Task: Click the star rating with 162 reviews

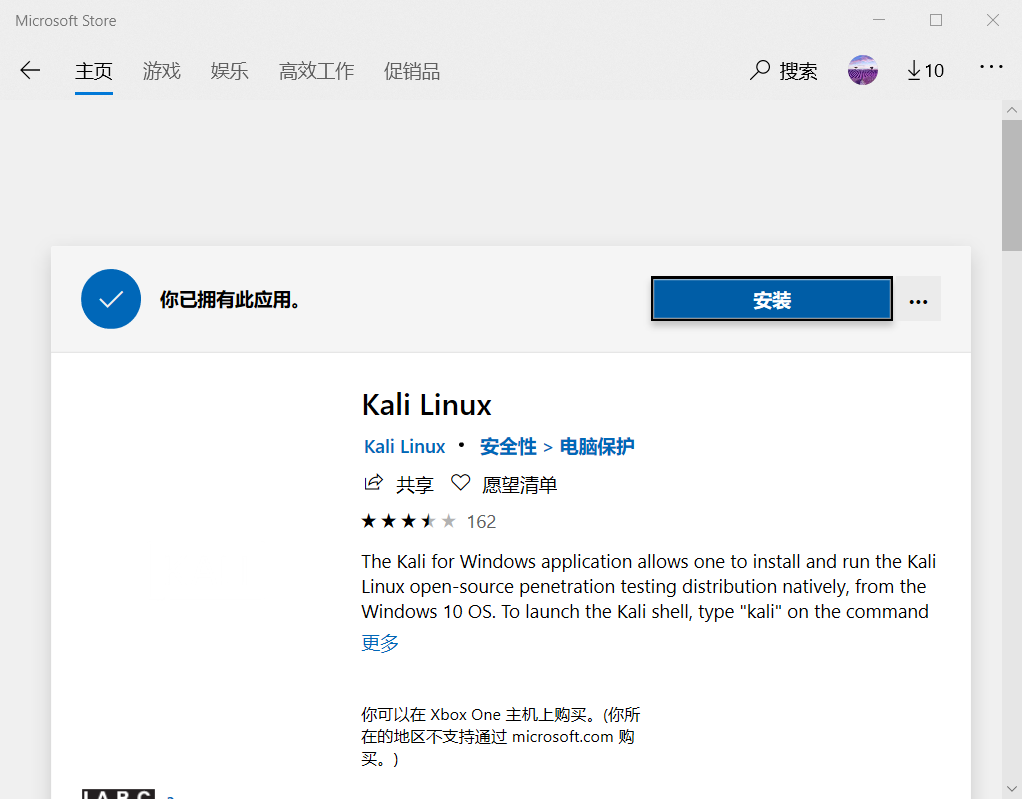Action: coord(429,521)
